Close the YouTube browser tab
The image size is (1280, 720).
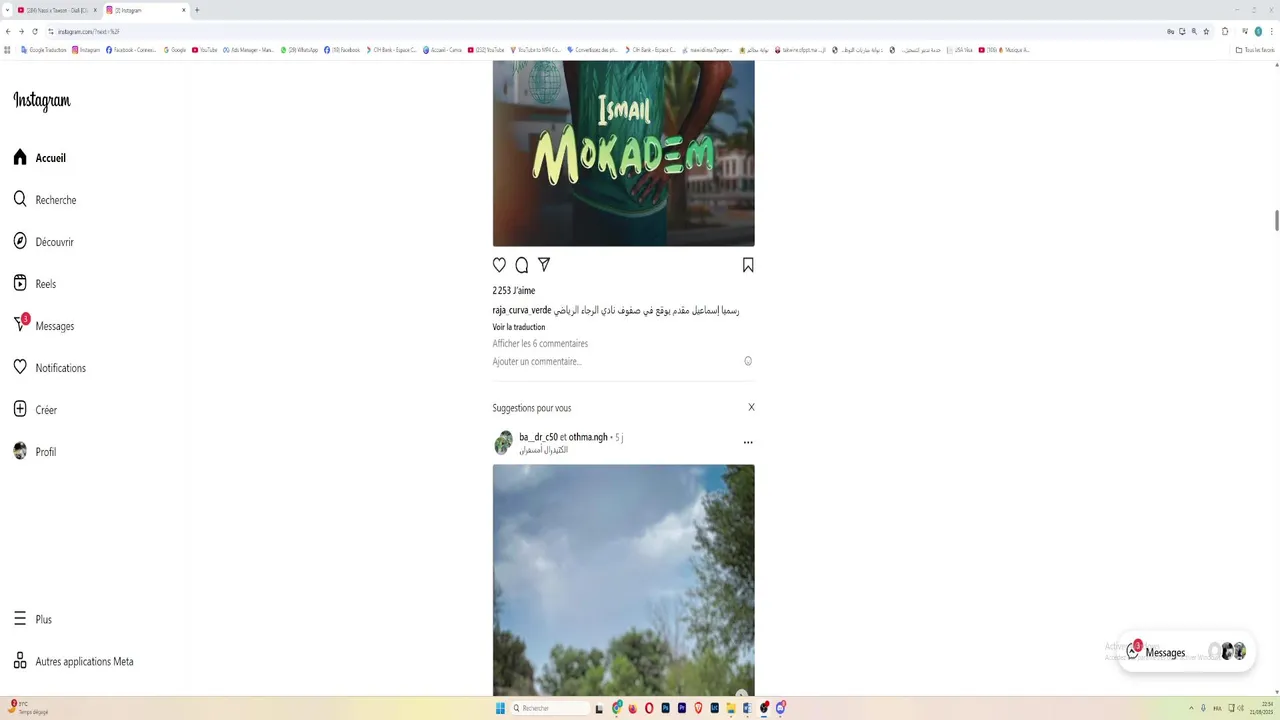95,10
